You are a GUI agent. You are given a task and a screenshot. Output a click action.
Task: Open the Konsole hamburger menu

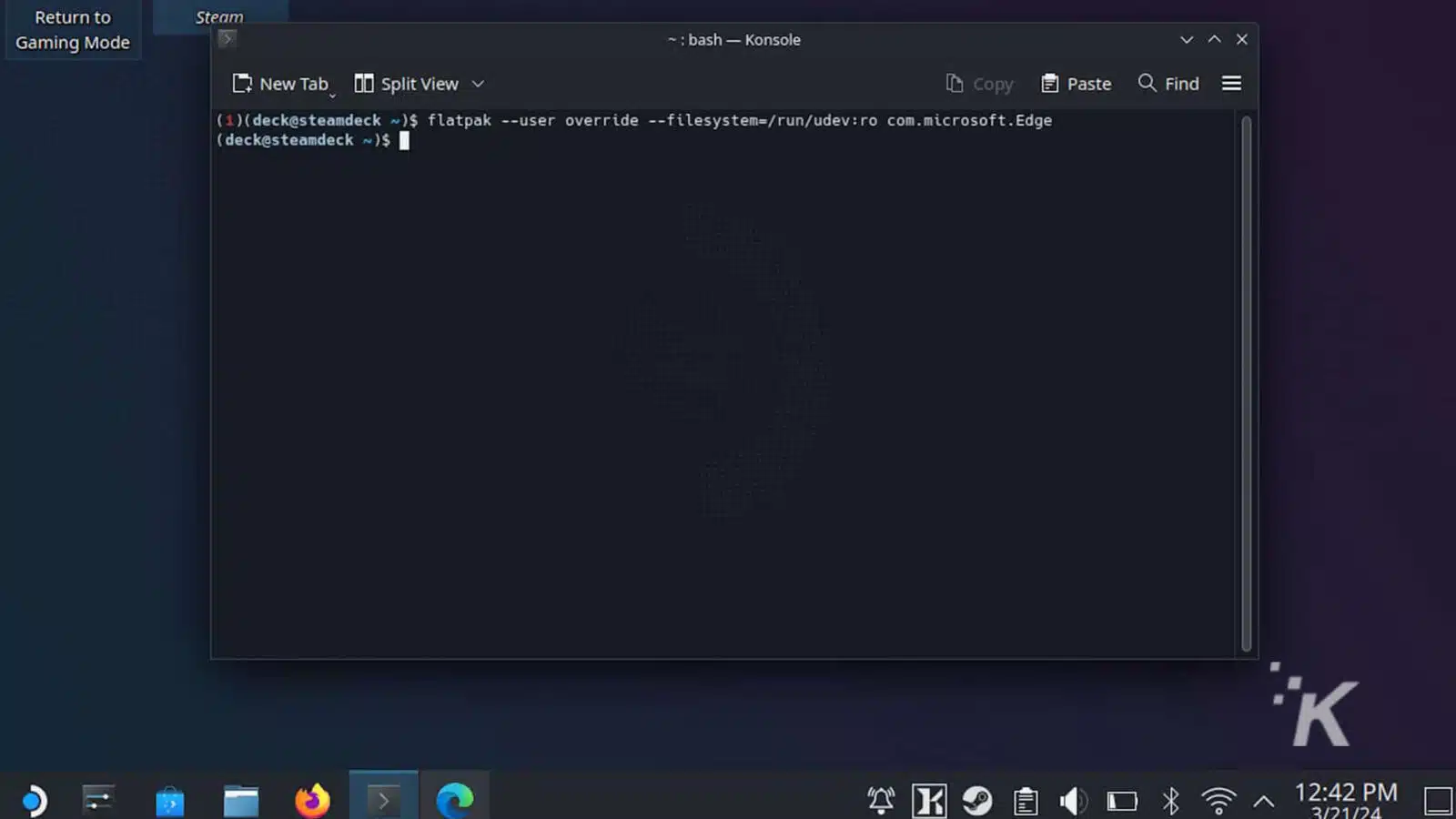click(x=1231, y=83)
